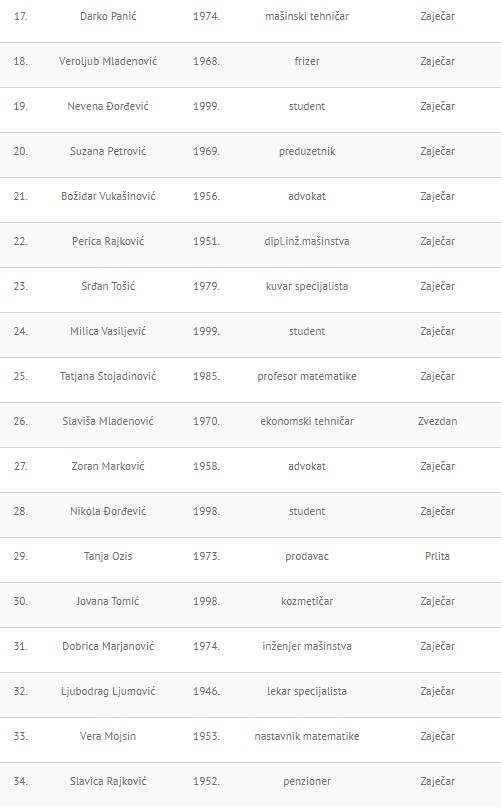Select Milica Vasiljević name cell
This screenshot has height=807, width=501.
tap(108, 331)
